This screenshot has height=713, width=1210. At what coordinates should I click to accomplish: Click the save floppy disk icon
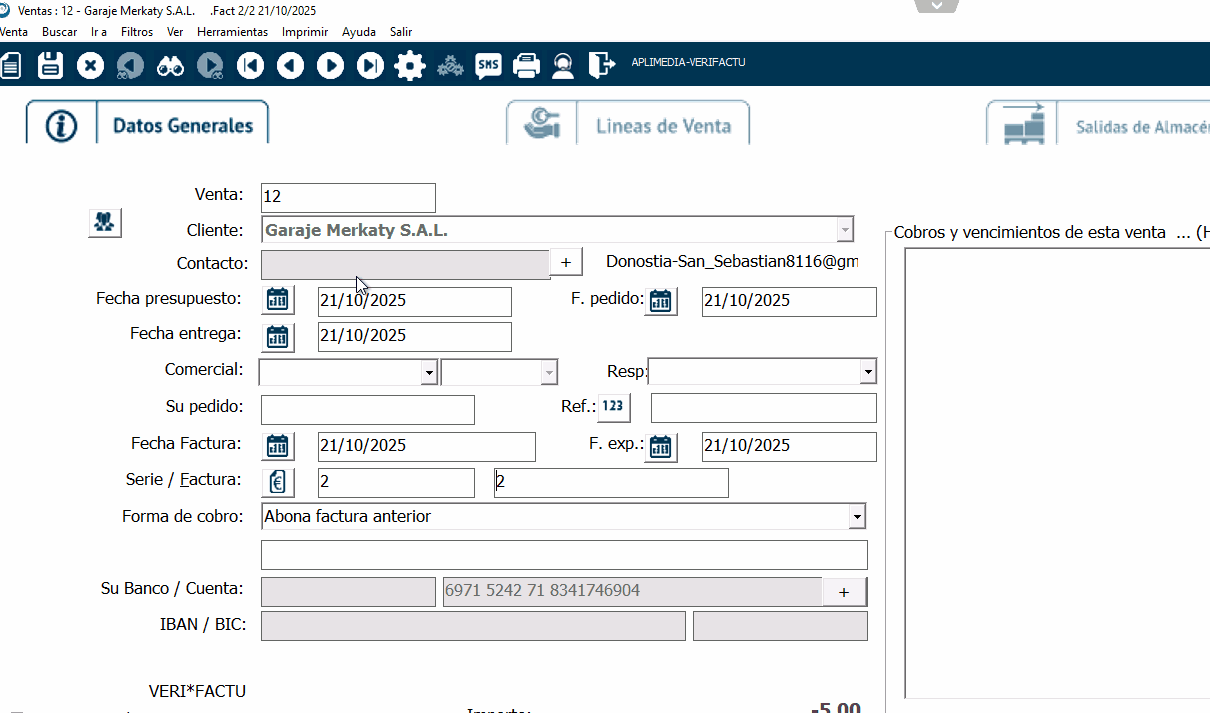[50, 66]
